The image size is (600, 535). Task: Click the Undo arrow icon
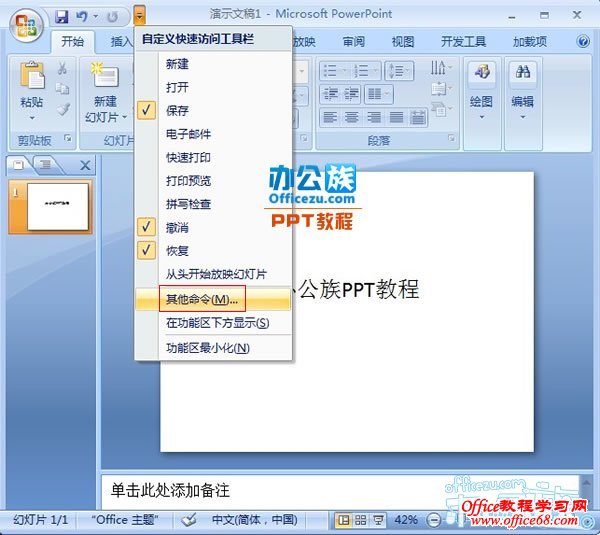coord(82,16)
